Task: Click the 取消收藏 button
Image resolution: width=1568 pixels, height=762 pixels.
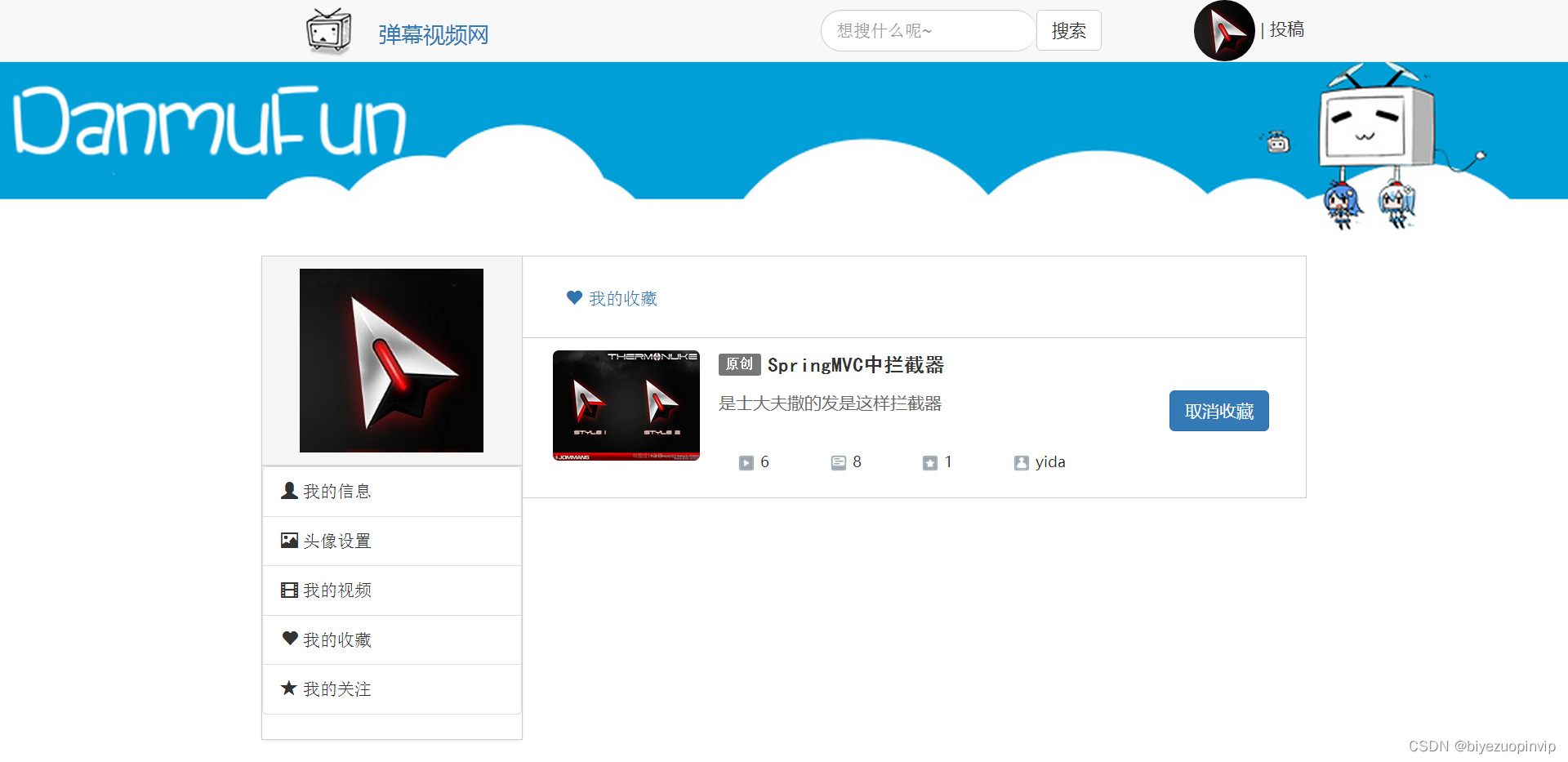Action: [x=1218, y=411]
